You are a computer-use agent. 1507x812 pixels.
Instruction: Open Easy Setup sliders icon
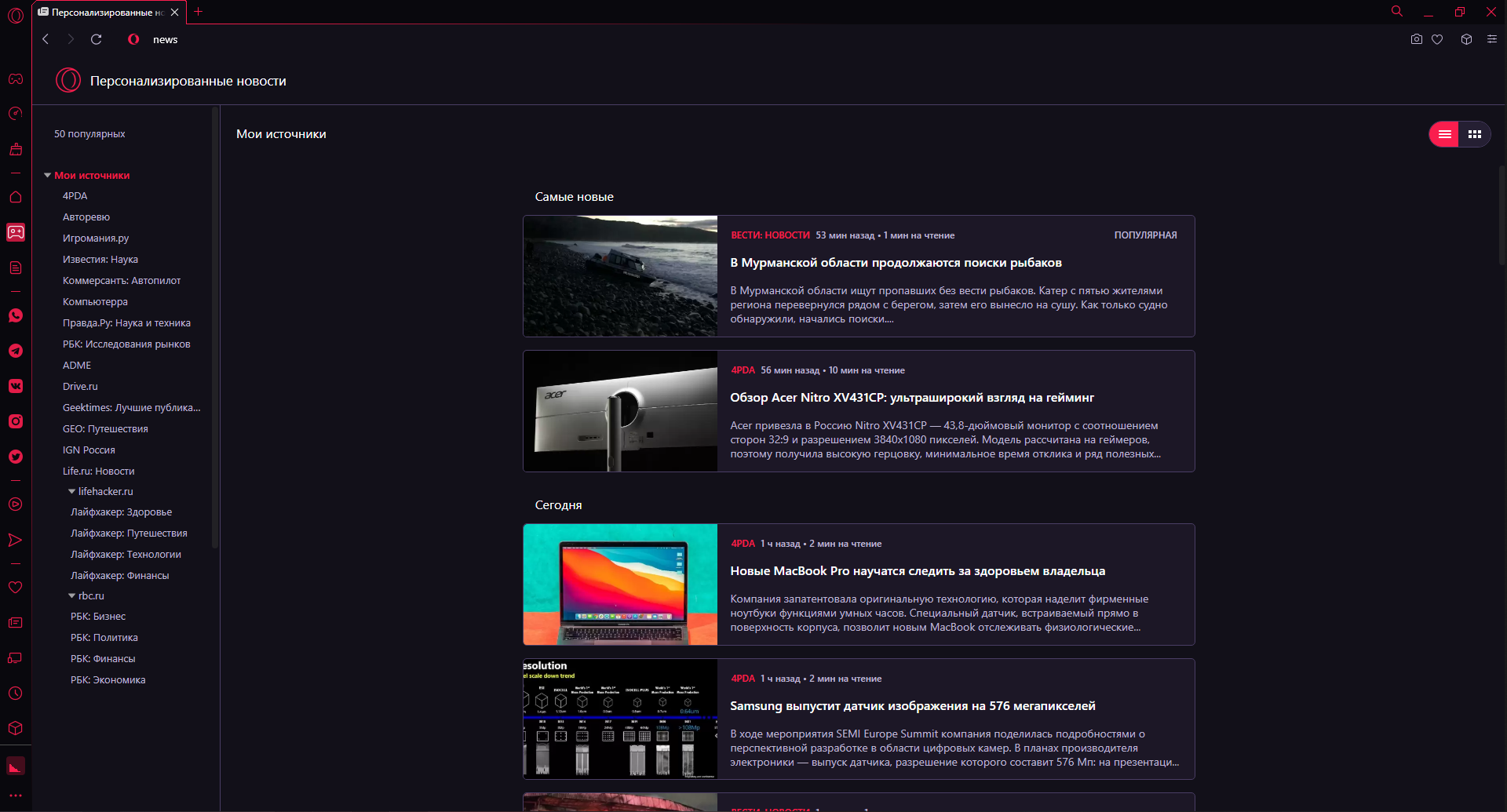1492,39
